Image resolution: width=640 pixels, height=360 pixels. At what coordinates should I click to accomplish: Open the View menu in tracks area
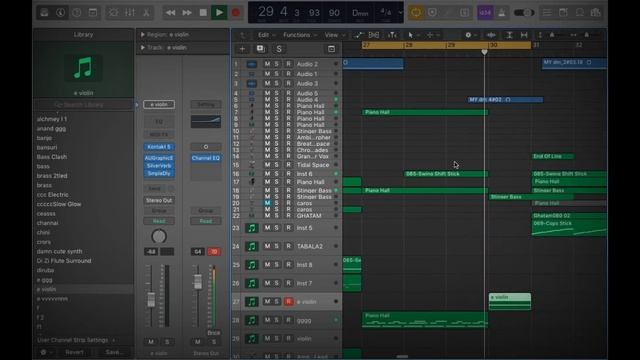click(334, 35)
